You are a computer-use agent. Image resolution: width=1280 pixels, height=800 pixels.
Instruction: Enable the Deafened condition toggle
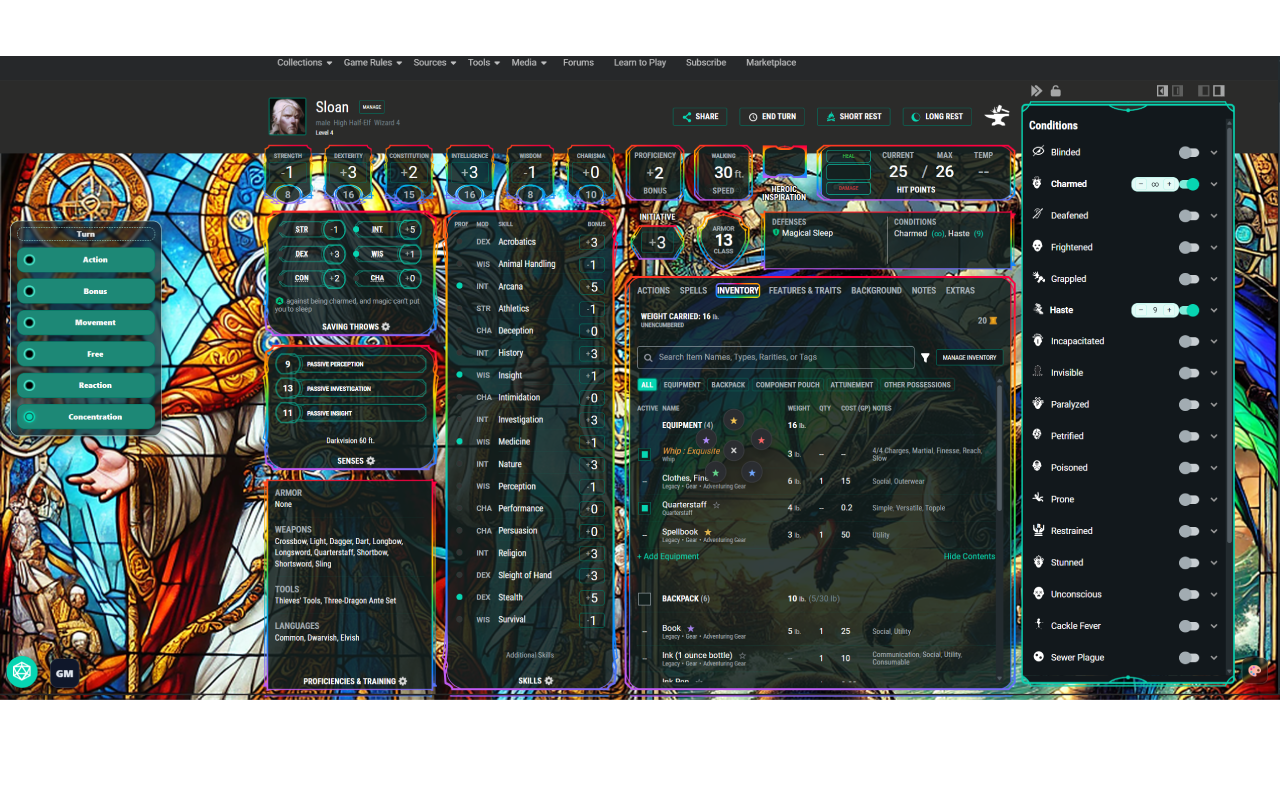pos(1188,216)
